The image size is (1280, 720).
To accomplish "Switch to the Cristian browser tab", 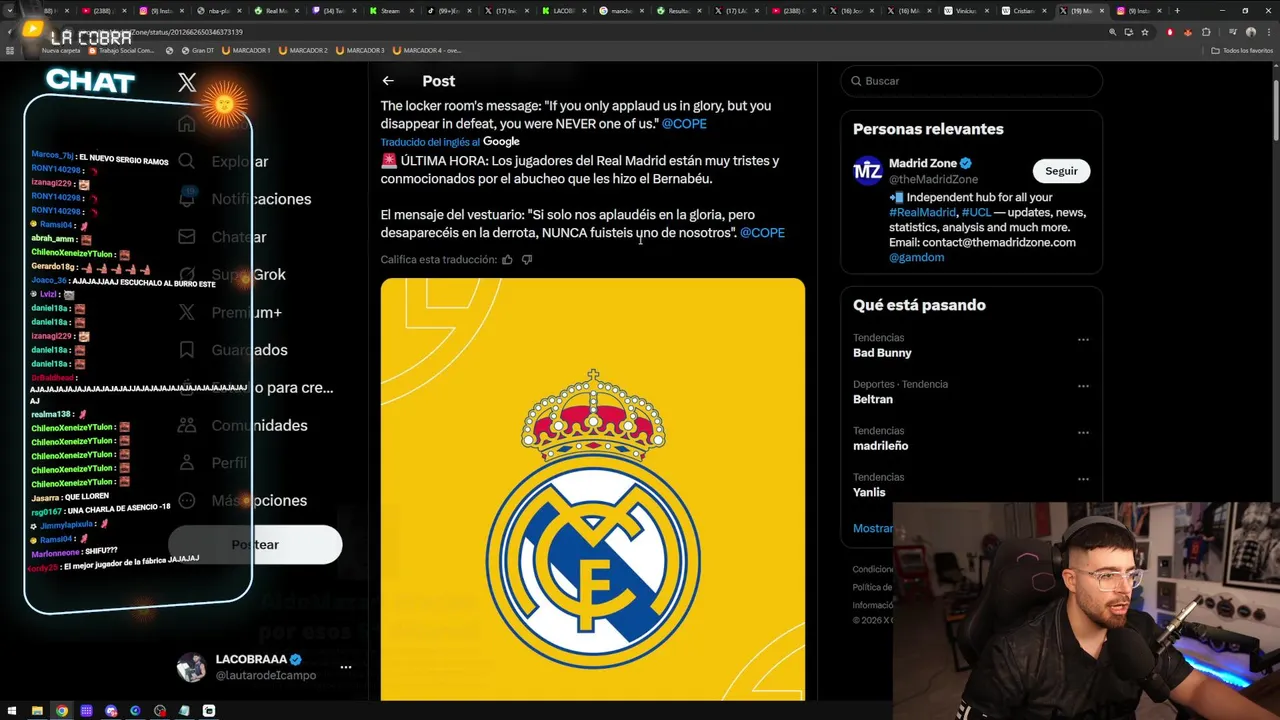I will pos(1025,11).
